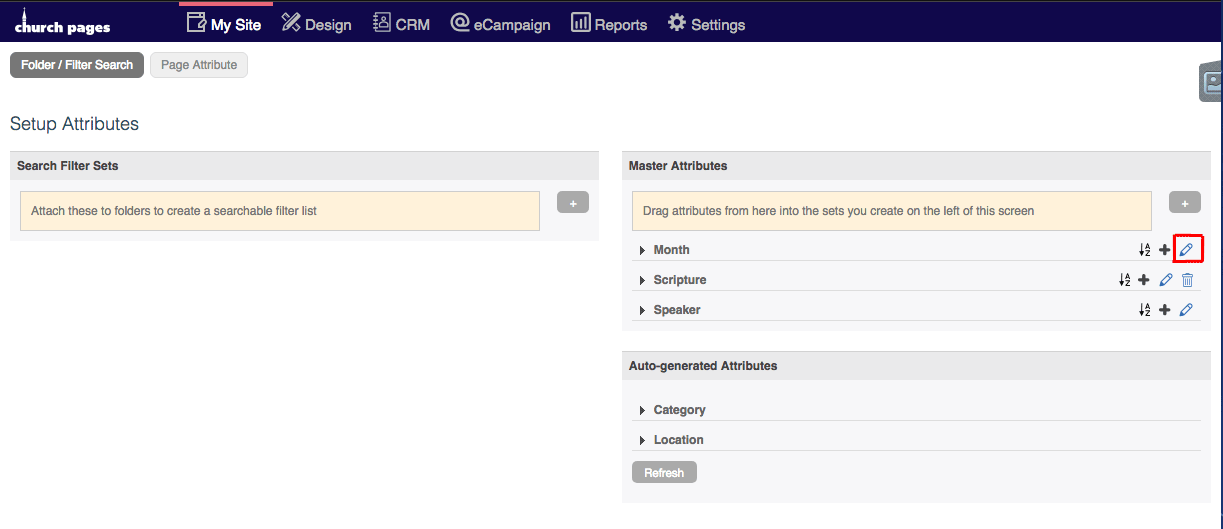Edit the Month attribute with pencil icon

(1186, 250)
